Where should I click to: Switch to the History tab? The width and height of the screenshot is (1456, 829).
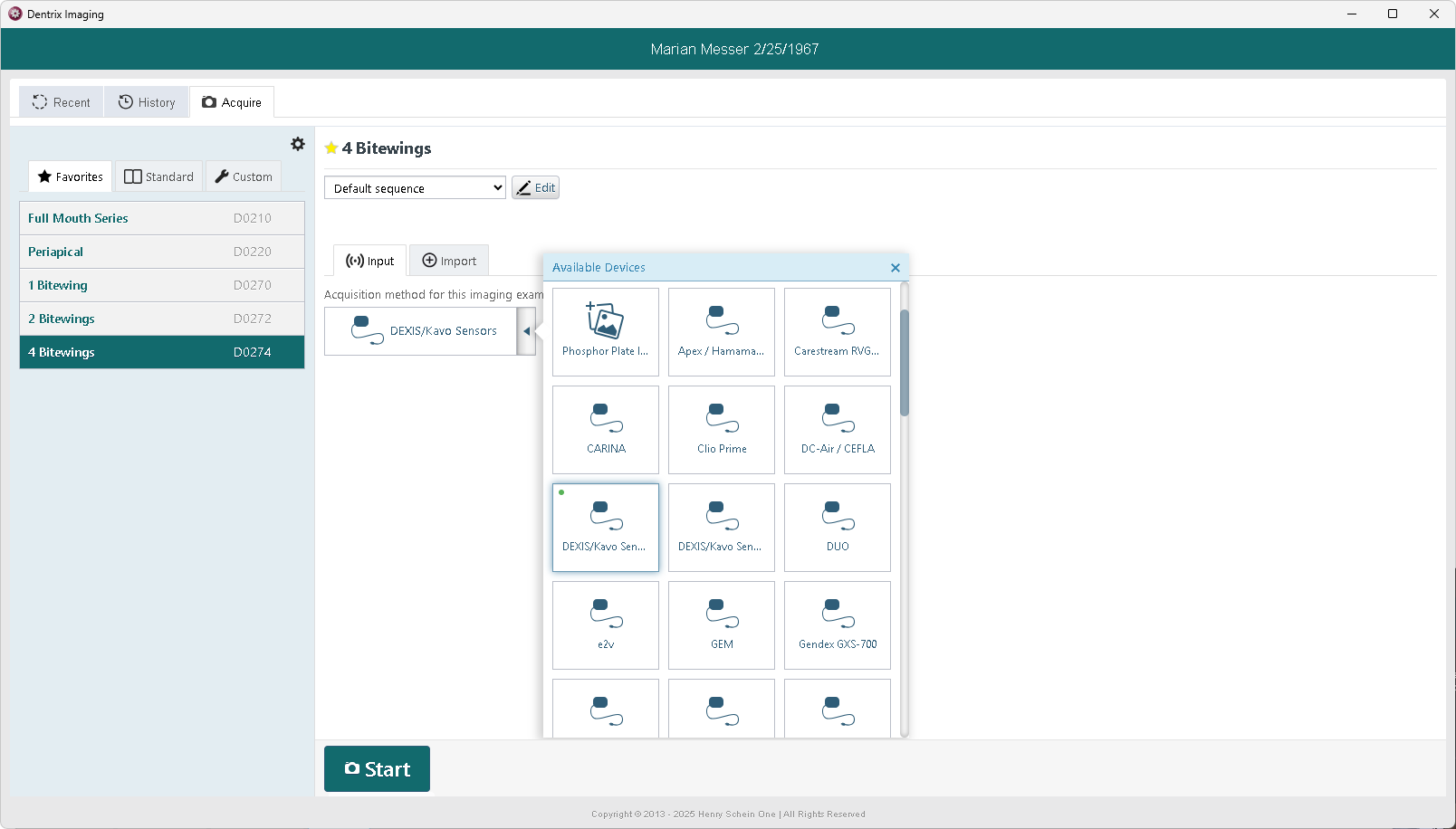tap(147, 102)
